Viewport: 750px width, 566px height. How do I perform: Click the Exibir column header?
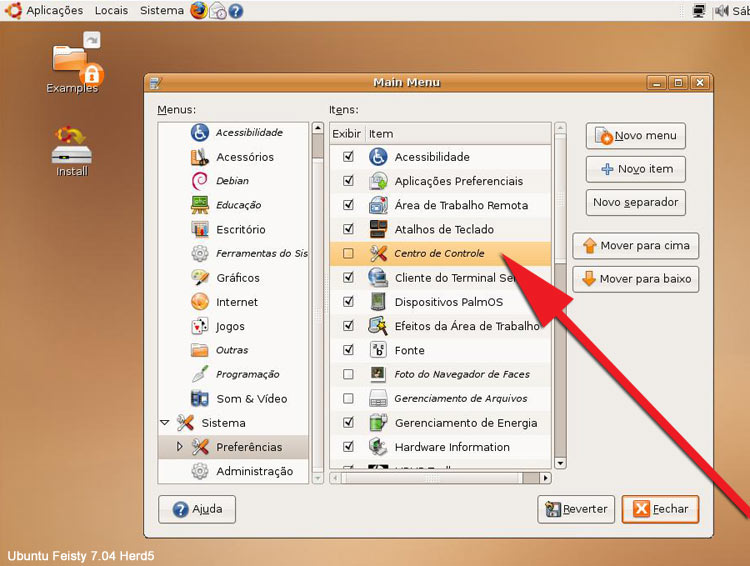[347, 134]
